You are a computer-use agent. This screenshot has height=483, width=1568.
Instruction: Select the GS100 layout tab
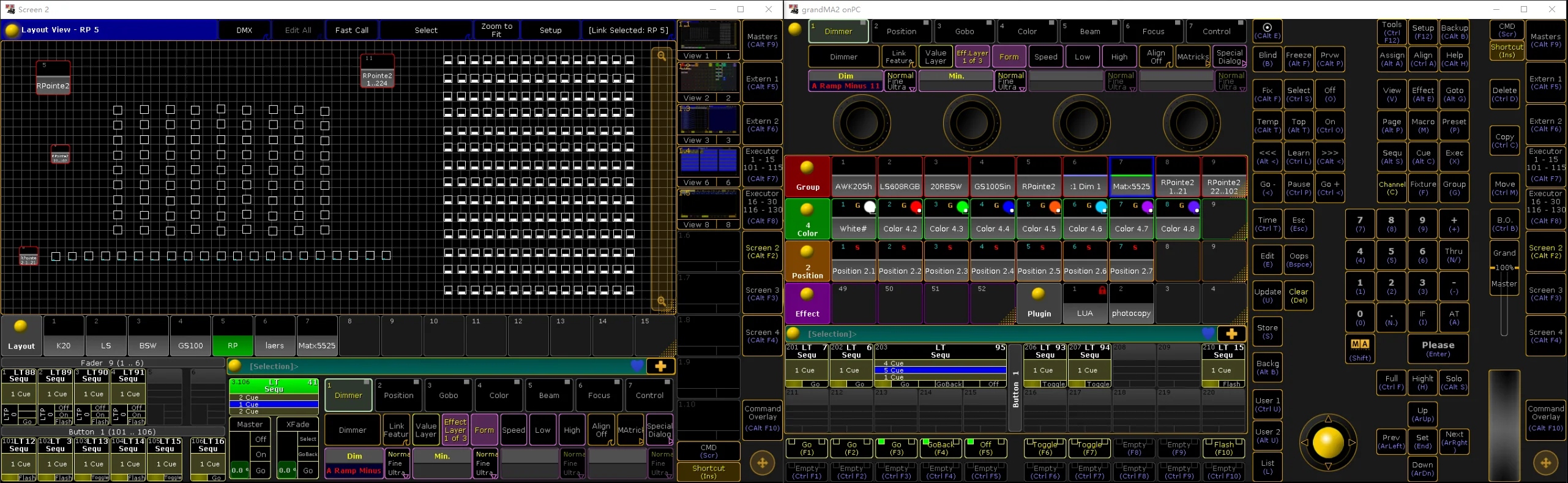190,336
